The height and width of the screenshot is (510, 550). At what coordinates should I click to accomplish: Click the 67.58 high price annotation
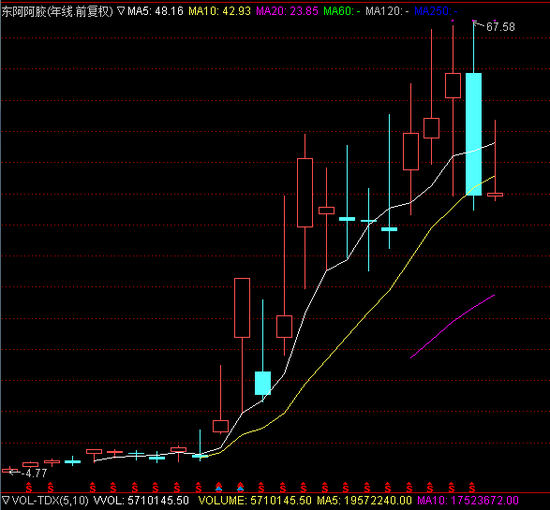(x=501, y=27)
